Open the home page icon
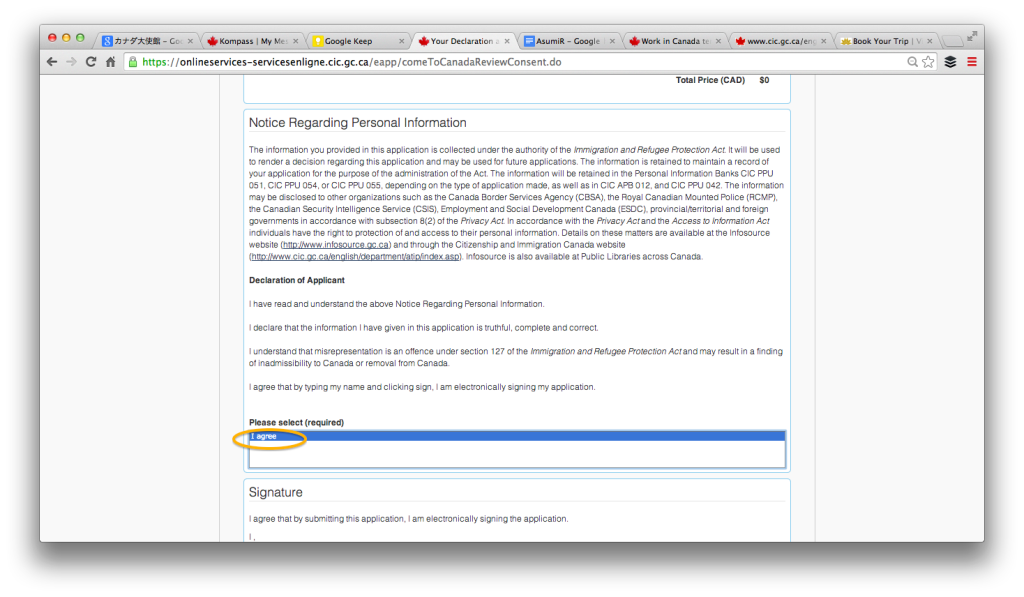The height and width of the screenshot is (597, 1024). 110,62
